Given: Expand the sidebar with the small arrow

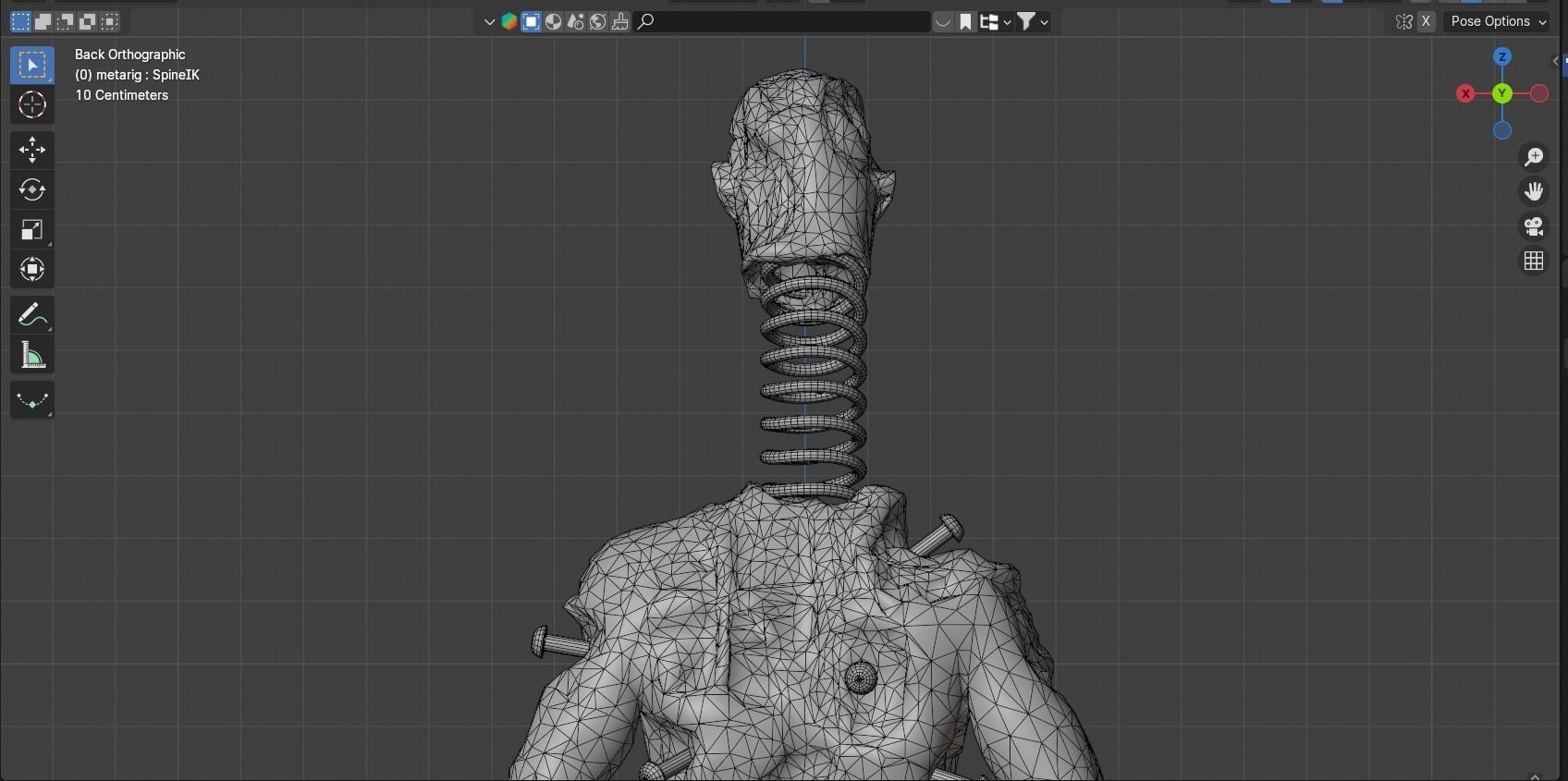Looking at the screenshot, I should pos(1556,61).
